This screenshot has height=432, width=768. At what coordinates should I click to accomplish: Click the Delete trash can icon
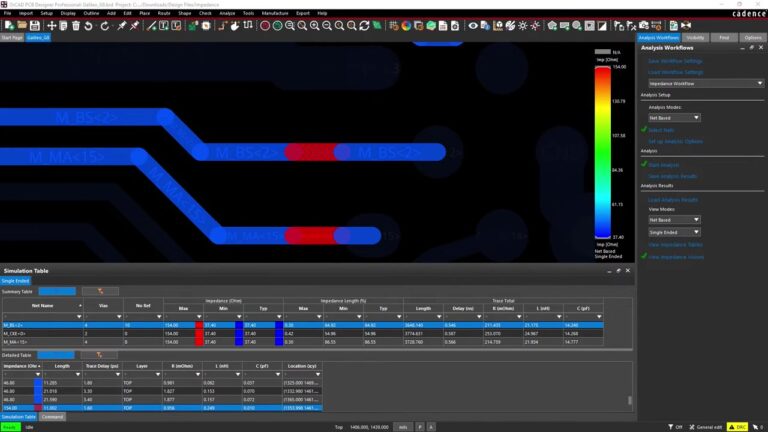click(x=76, y=25)
